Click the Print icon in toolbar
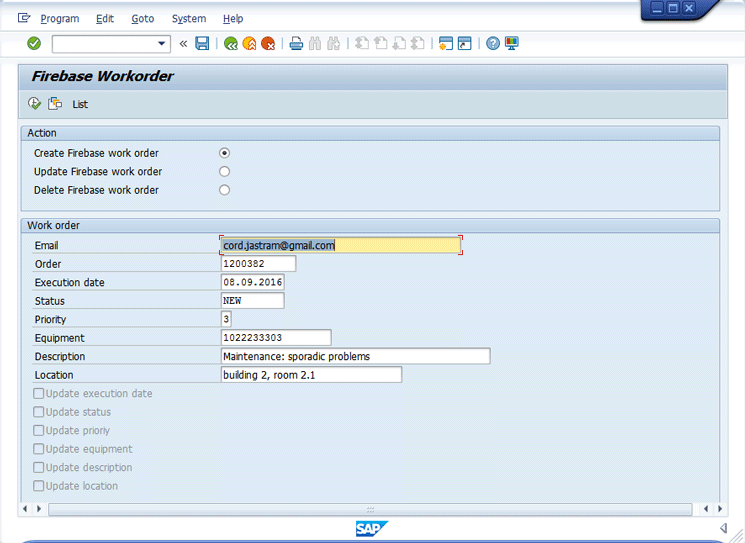This screenshot has height=543, width=745. tap(296, 43)
